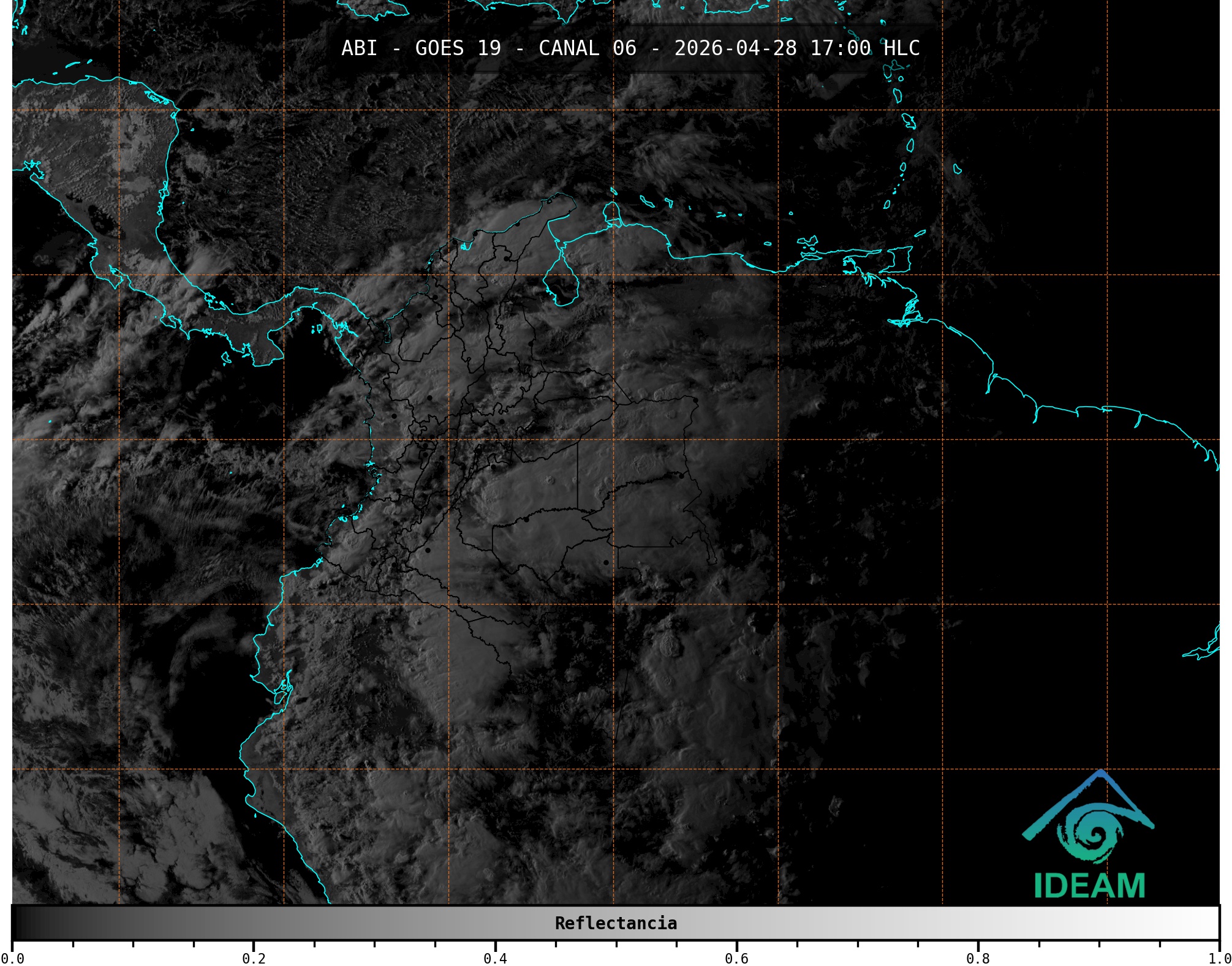Click the Isla Margarita outline near Venezuela

coord(809,241)
